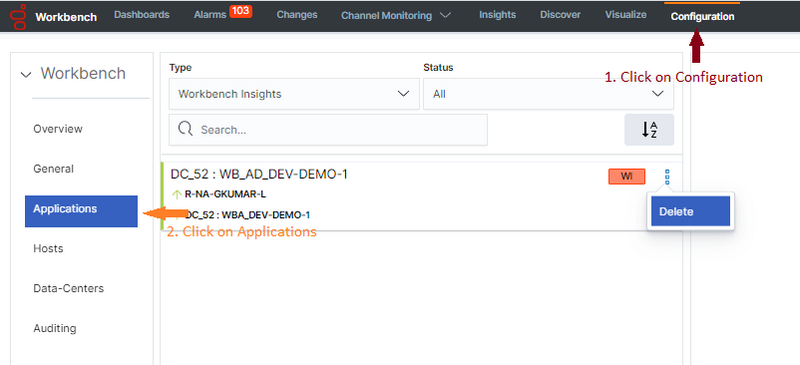The height and width of the screenshot is (365, 800).
Task: Expand the Channel Monitoring menu
Action: 396,16
